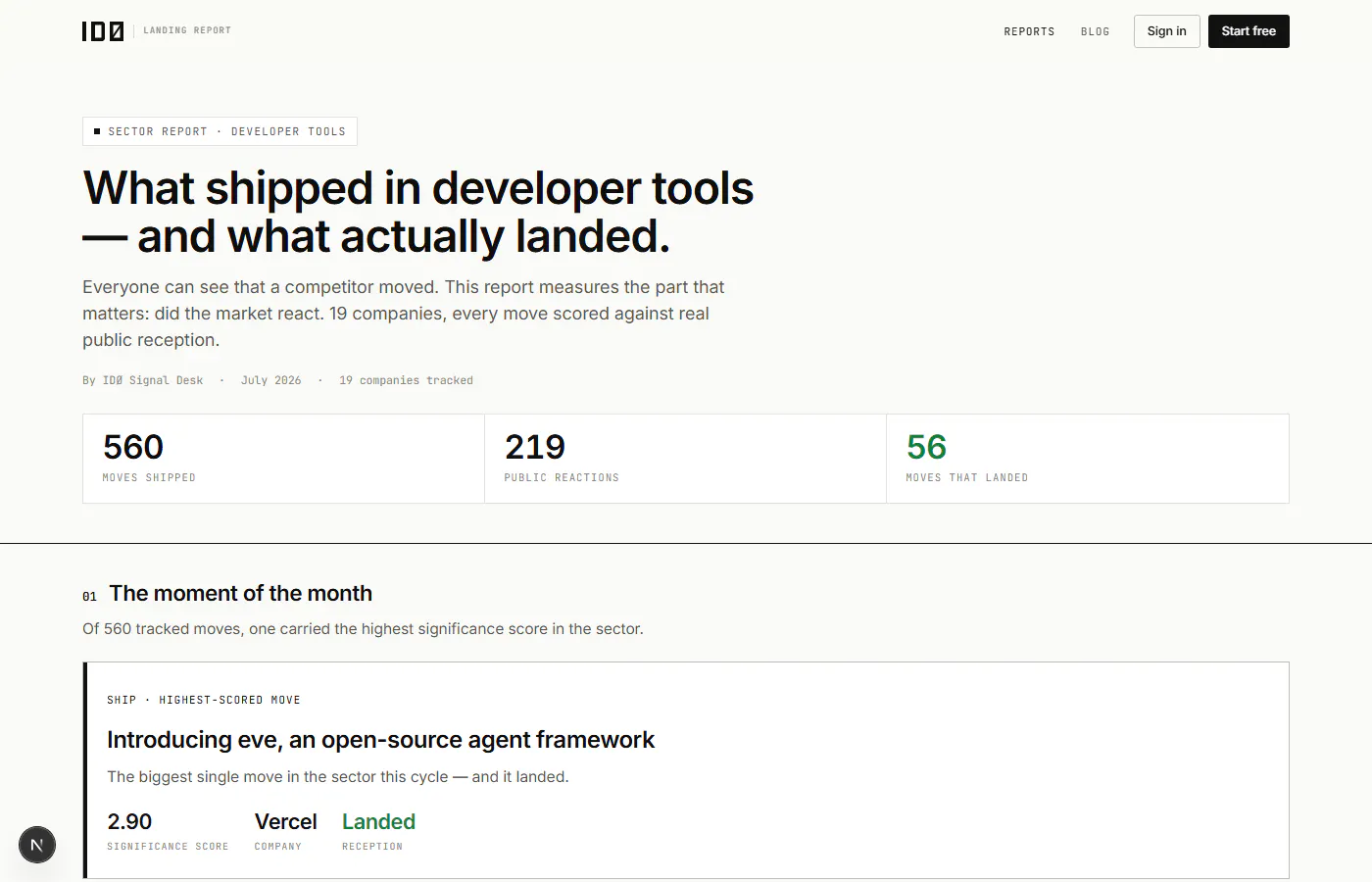Click the "19 companies tracked" text

tap(406, 380)
